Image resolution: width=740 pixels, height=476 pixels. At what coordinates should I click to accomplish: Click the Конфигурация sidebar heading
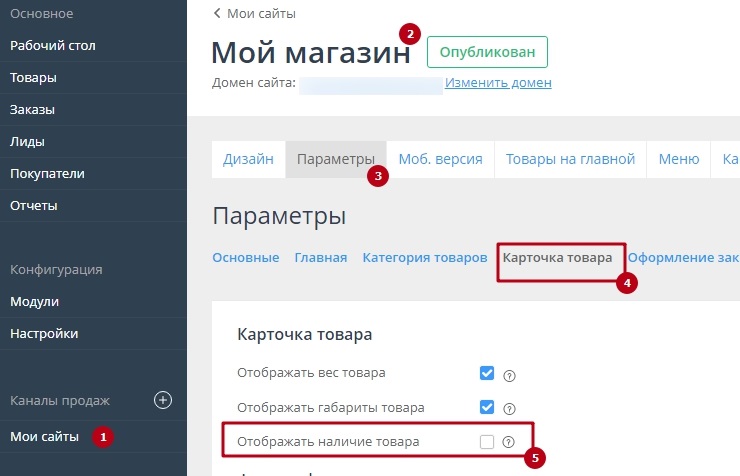[56, 270]
